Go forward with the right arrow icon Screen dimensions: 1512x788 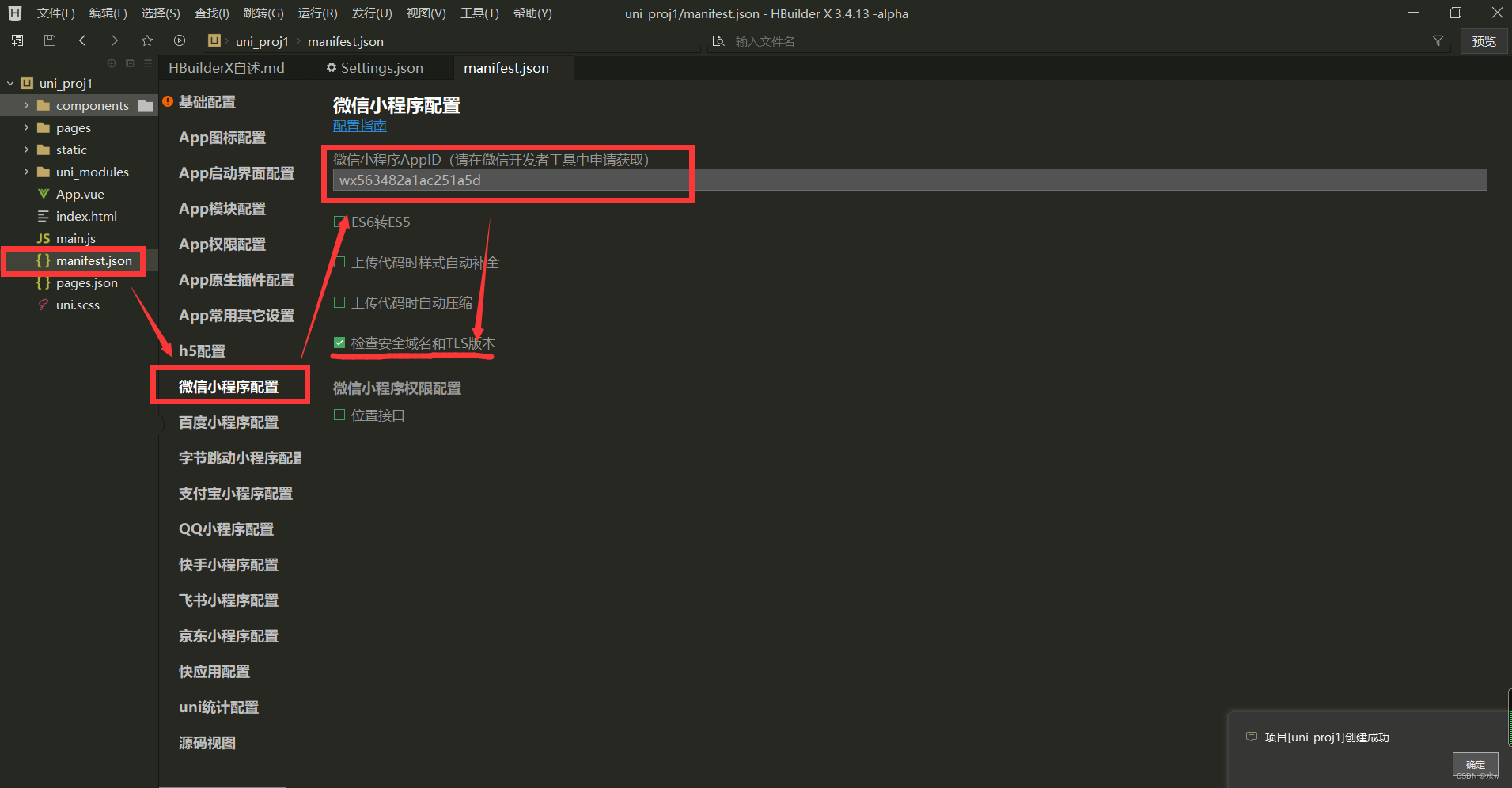point(115,40)
